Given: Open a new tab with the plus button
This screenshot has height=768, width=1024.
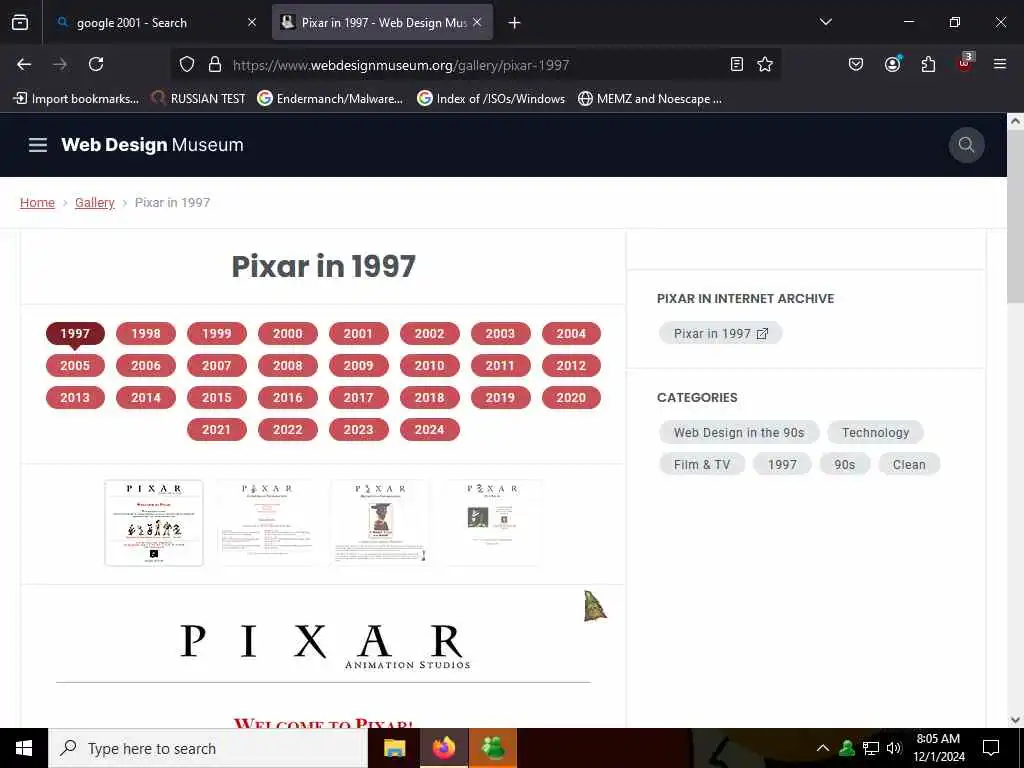Looking at the screenshot, I should point(515,23).
